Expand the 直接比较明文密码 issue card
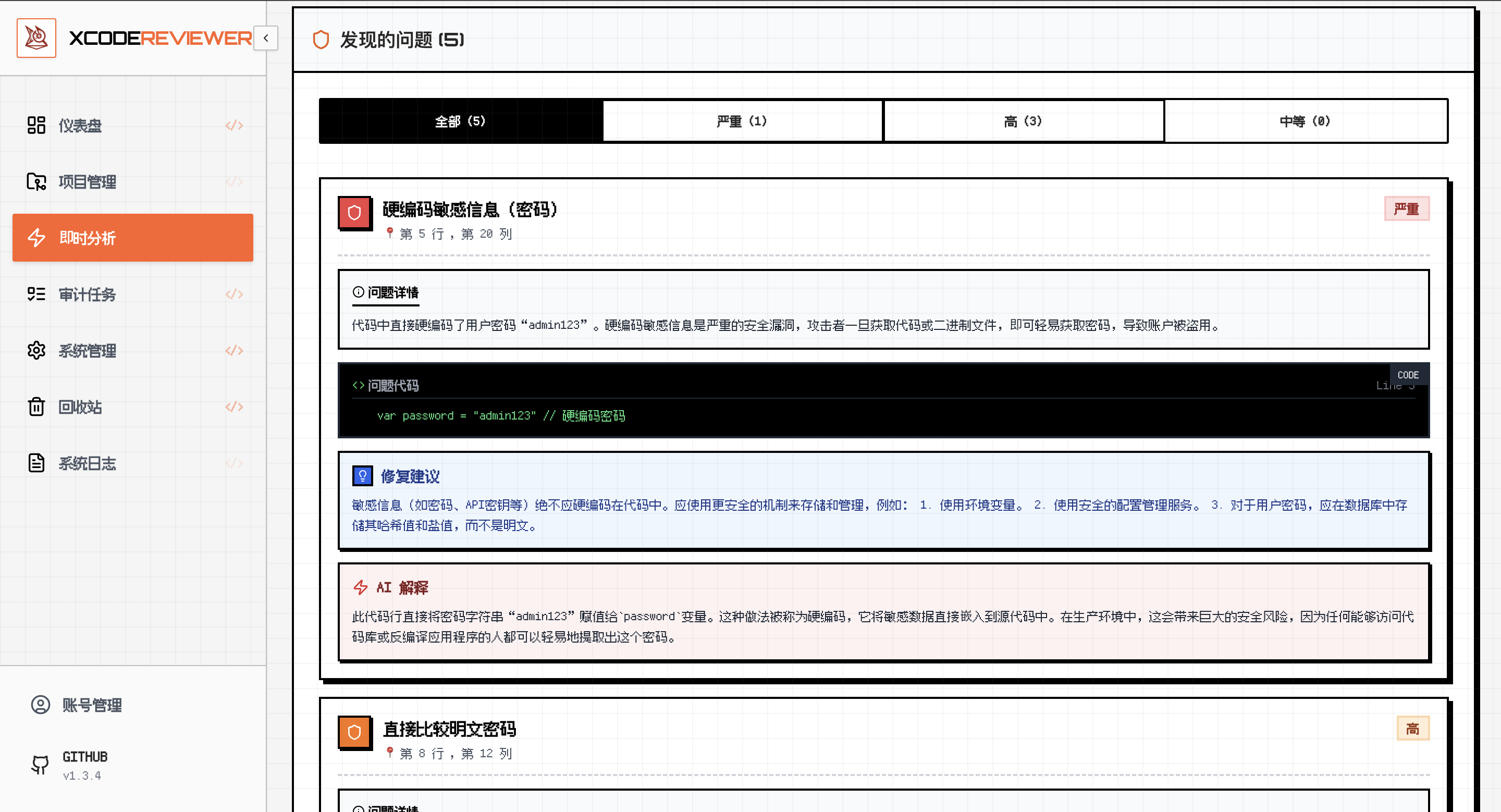The height and width of the screenshot is (812, 1501). 449,729
